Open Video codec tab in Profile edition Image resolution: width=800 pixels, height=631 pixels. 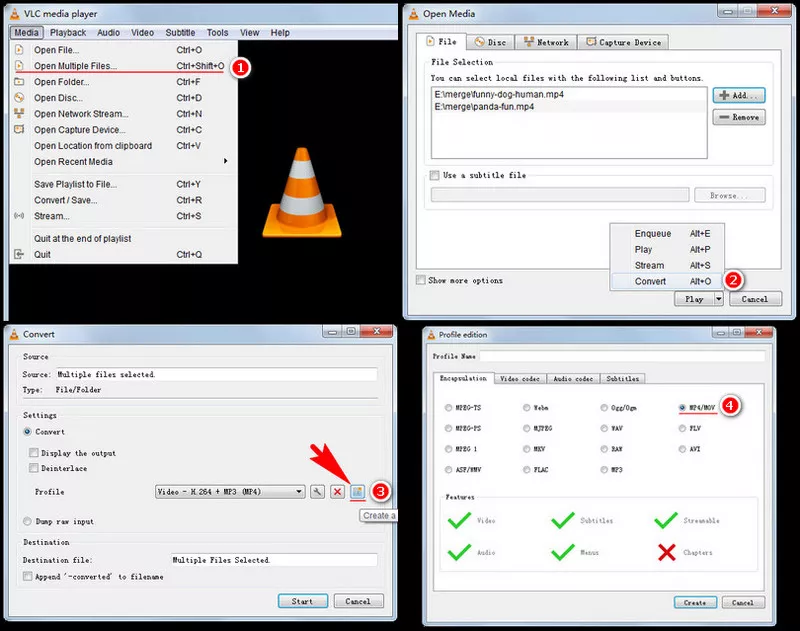click(x=519, y=378)
